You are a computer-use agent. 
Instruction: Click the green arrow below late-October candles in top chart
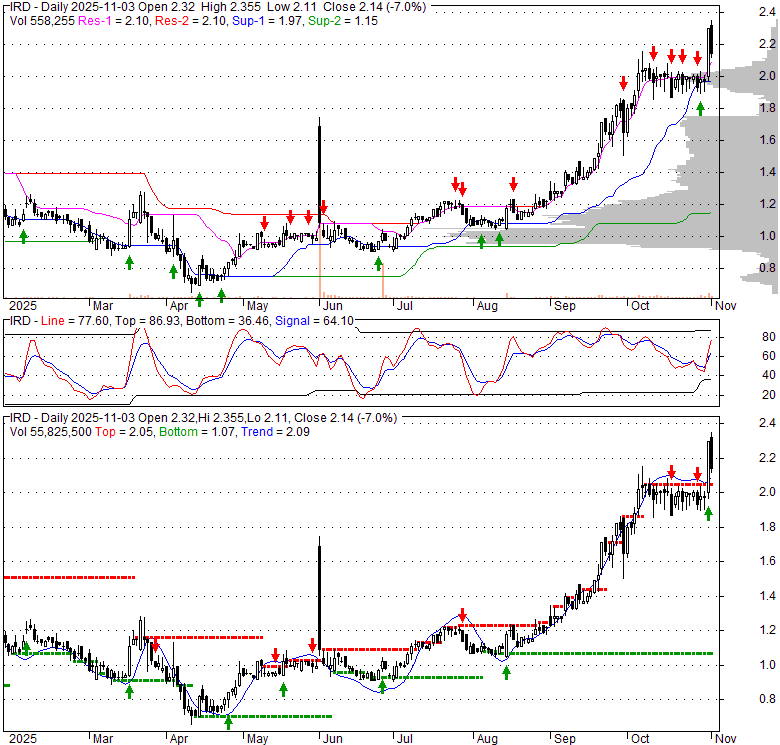click(700, 108)
